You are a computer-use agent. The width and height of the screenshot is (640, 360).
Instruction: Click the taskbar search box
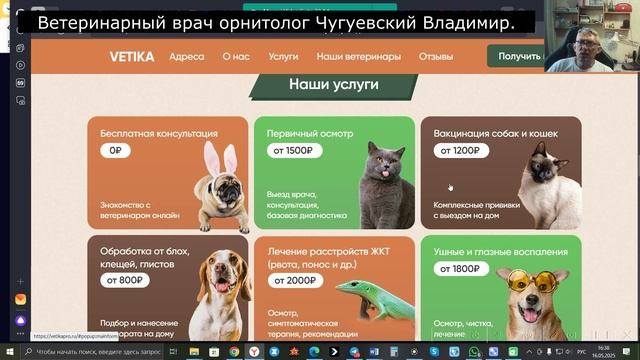point(92,351)
